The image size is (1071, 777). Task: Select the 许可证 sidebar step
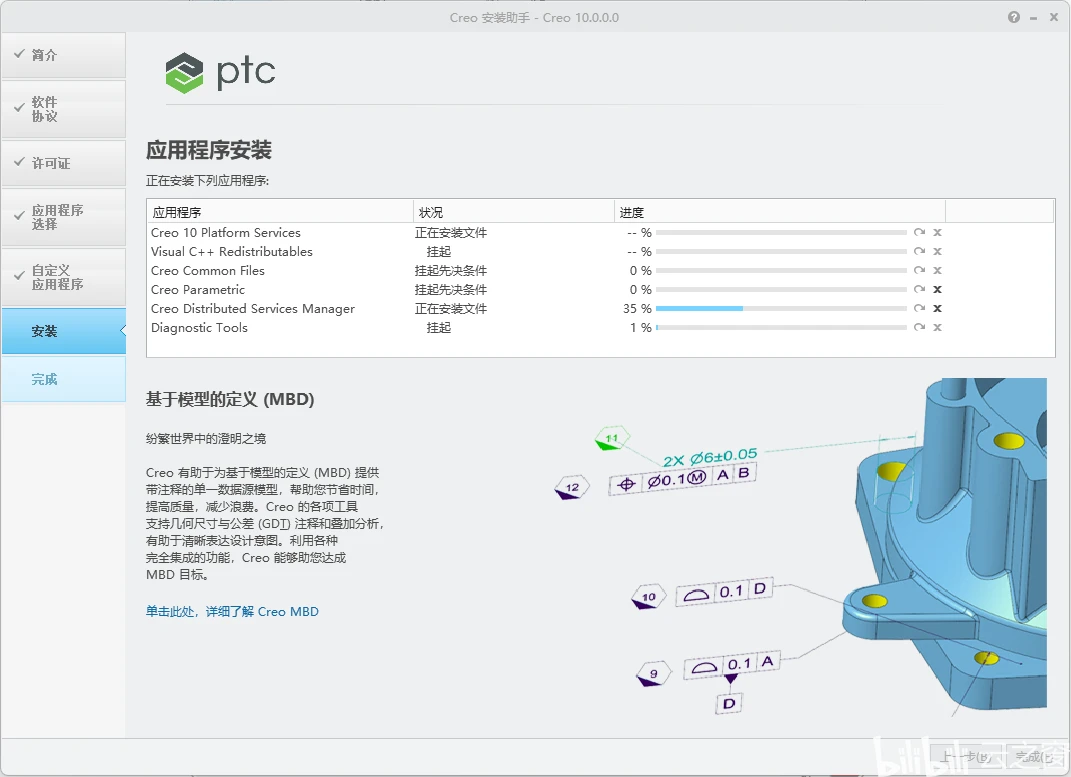(x=64, y=163)
